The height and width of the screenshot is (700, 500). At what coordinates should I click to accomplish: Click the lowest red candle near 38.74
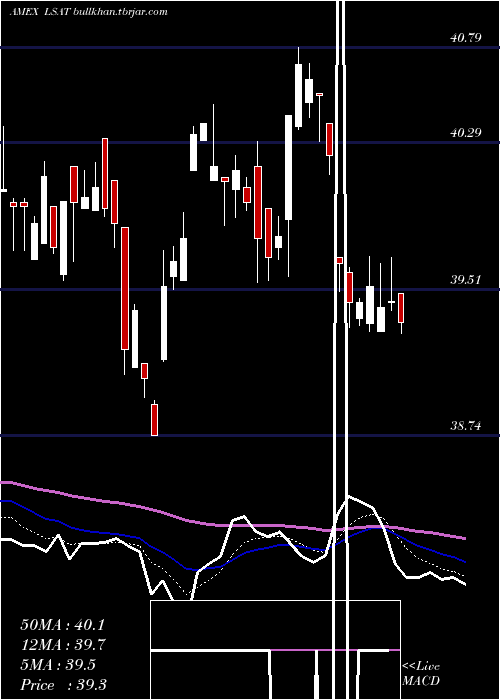click(154, 419)
